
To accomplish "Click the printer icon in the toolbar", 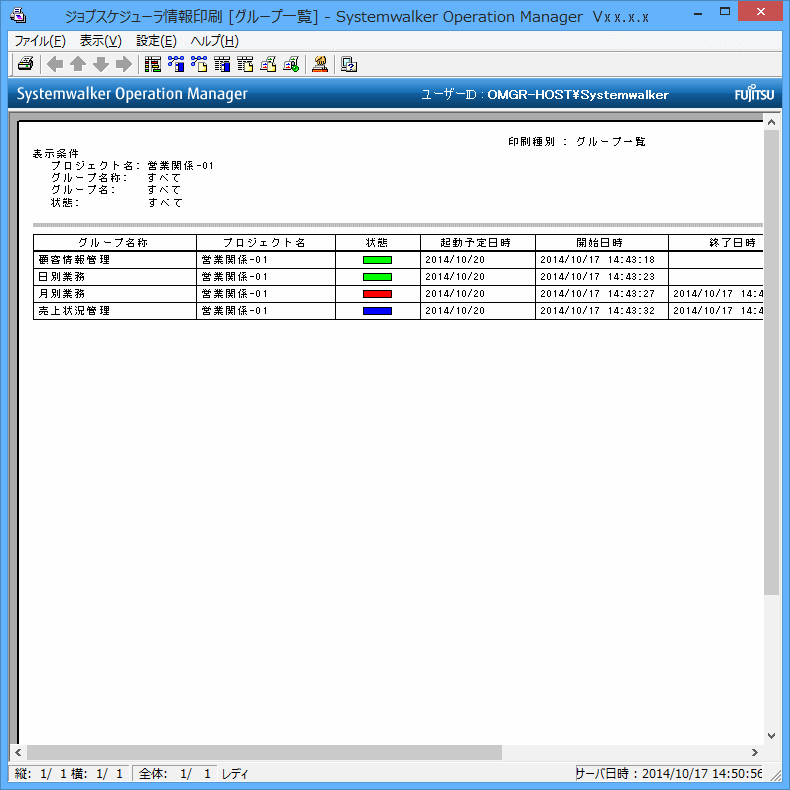I will click(25, 64).
